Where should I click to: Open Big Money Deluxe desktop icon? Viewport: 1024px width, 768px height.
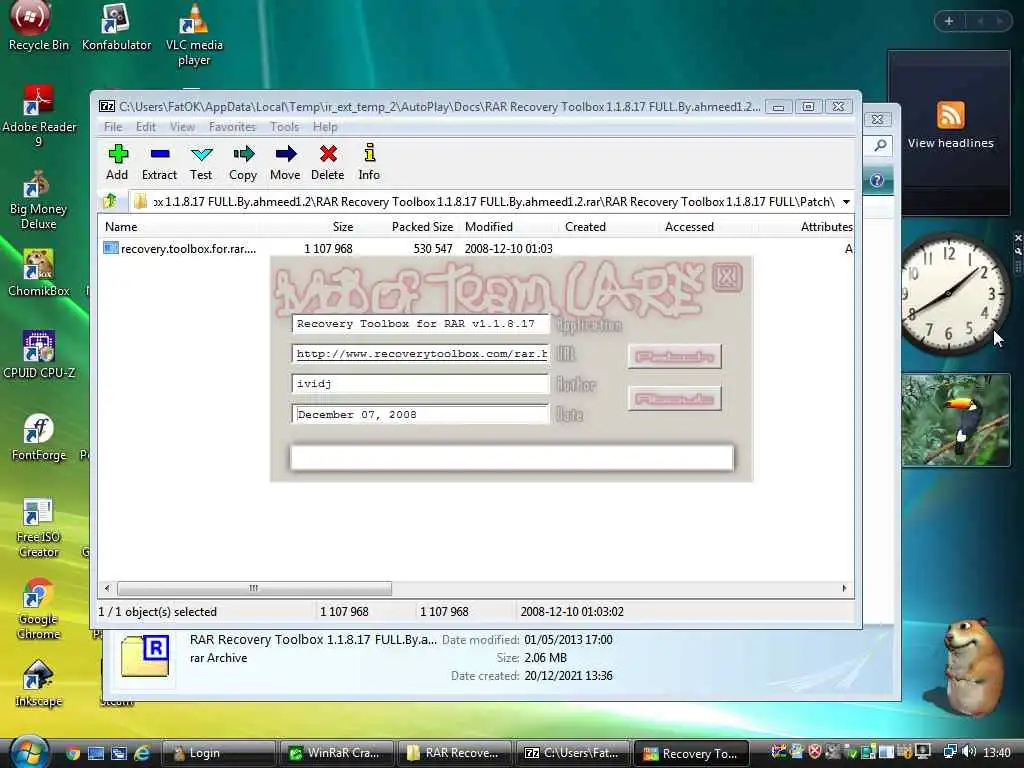point(39,199)
